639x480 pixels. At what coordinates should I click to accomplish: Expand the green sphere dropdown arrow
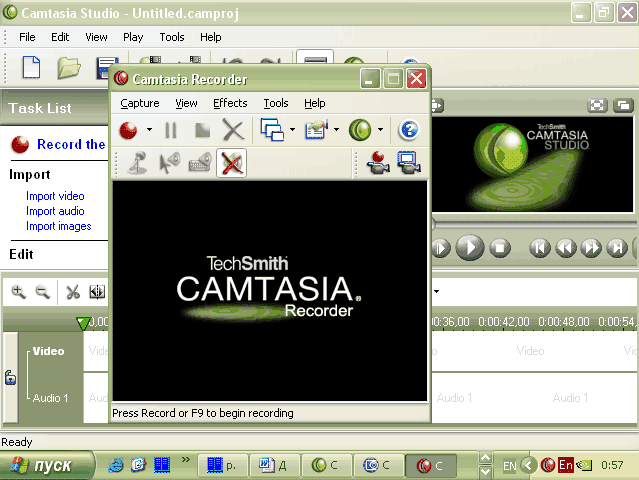[x=380, y=130]
